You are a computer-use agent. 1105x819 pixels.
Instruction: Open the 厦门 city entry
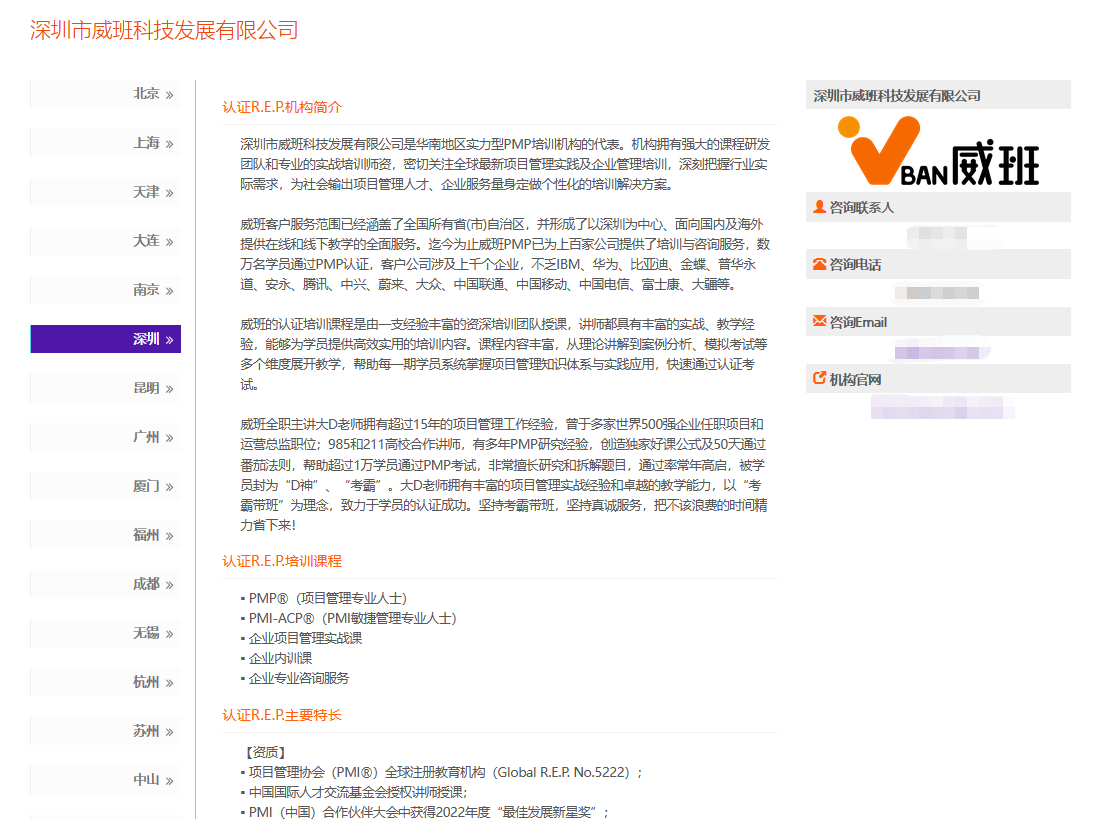[x=106, y=486]
